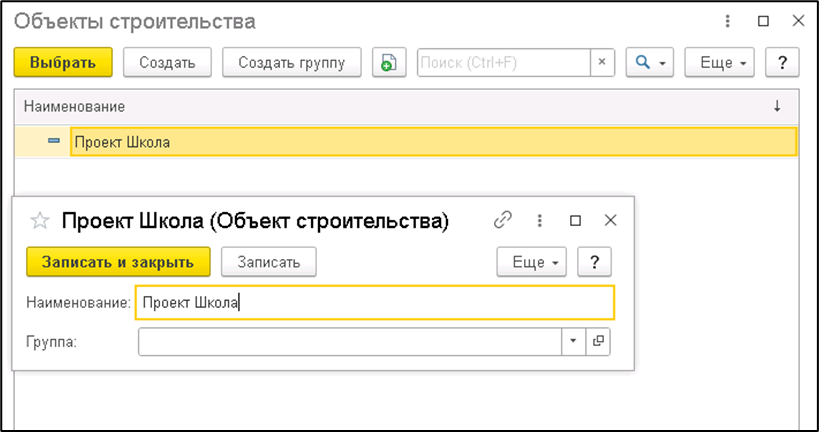Click the sort arrow in Наименование column
This screenshot has height=432, width=819.
click(777, 106)
